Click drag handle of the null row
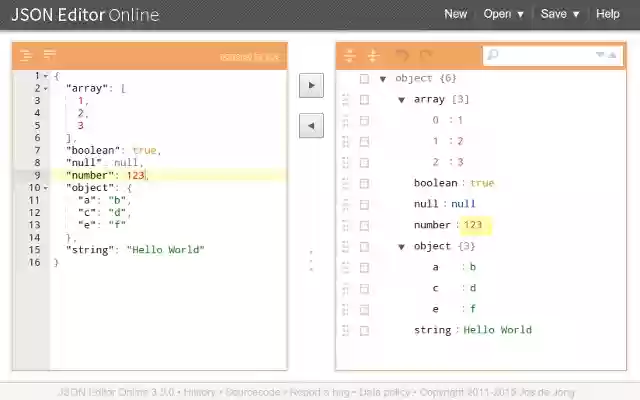Image resolution: width=640 pixels, height=400 pixels. pyautogui.click(x=346, y=204)
